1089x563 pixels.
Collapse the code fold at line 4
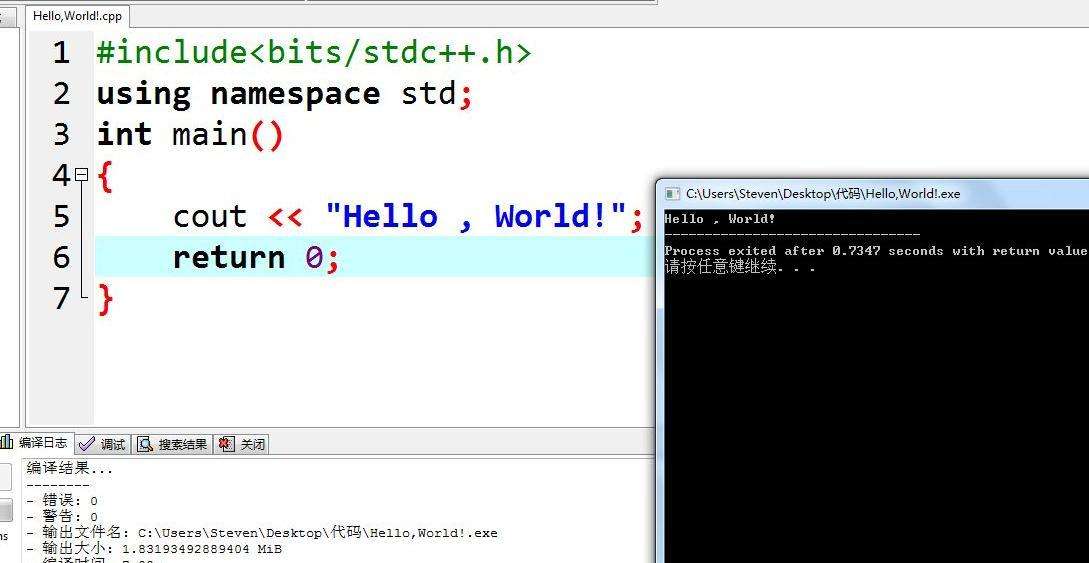point(82,174)
